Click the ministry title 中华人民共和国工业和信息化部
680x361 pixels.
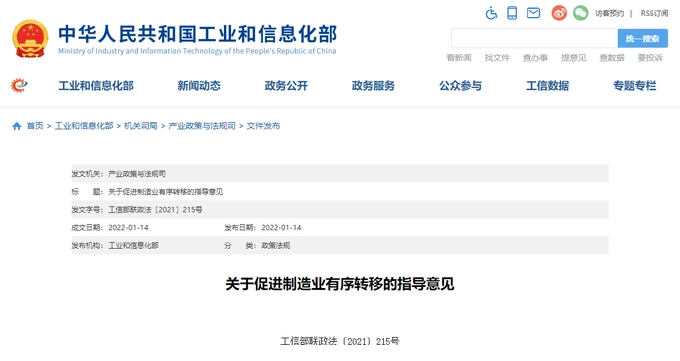[x=198, y=34]
